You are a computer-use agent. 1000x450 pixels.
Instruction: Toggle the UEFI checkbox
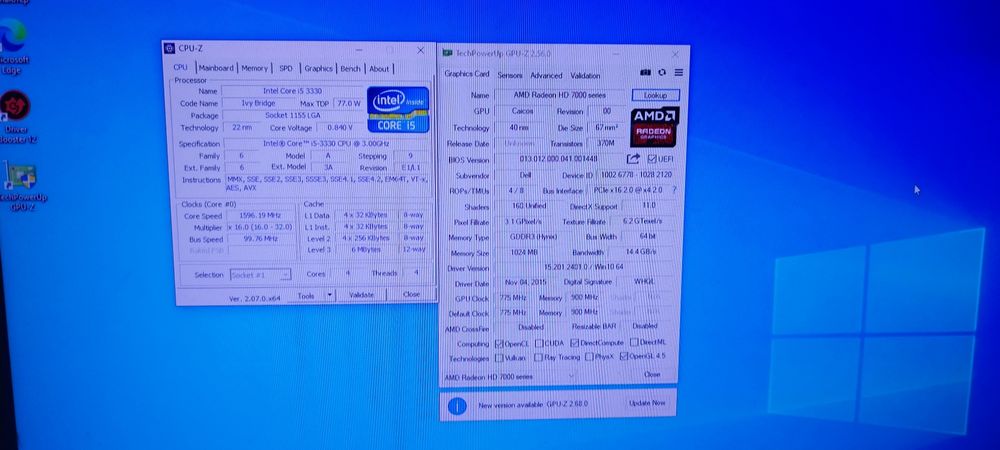[x=652, y=159]
